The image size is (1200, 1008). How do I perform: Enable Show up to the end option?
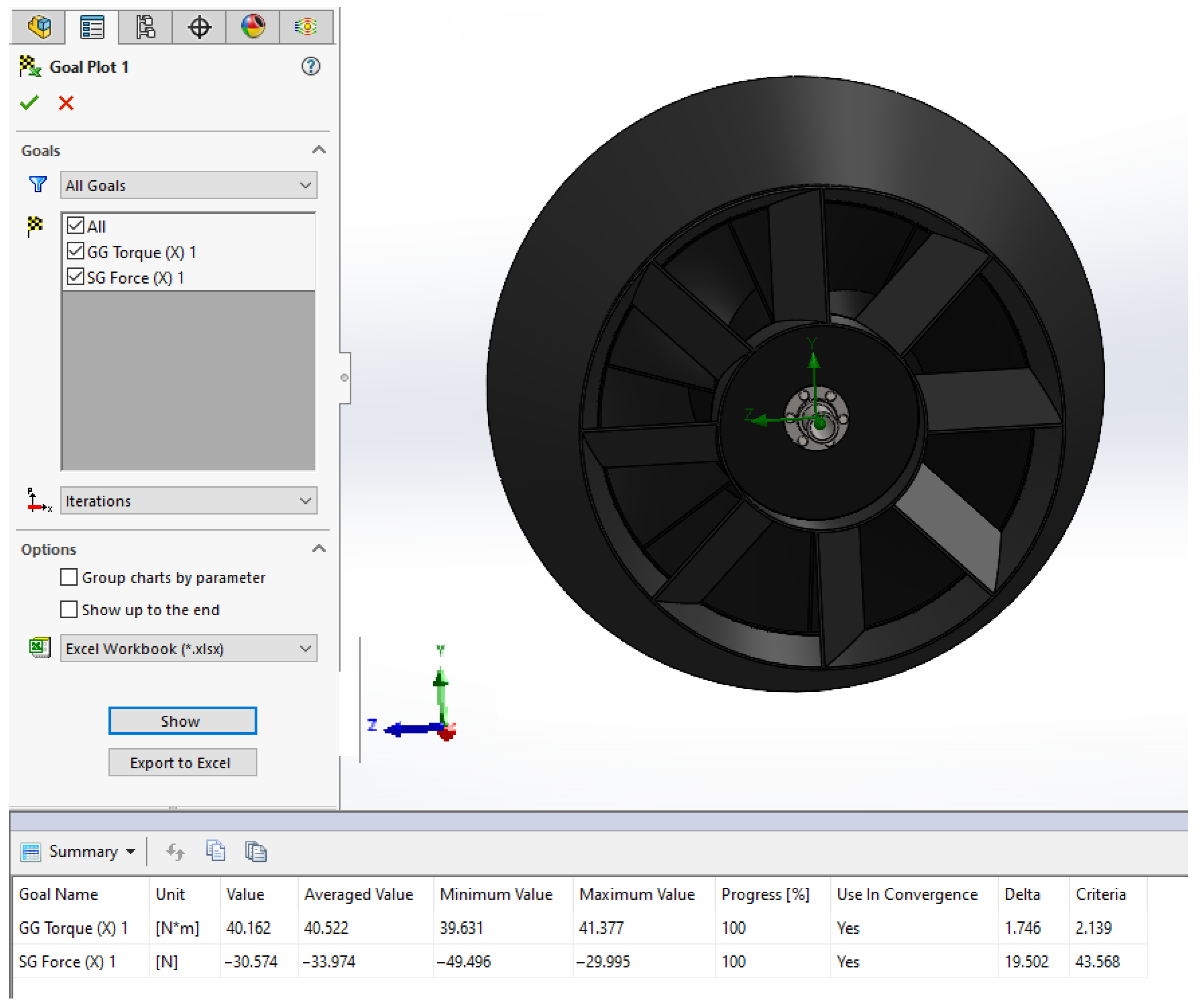coord(69,609)
